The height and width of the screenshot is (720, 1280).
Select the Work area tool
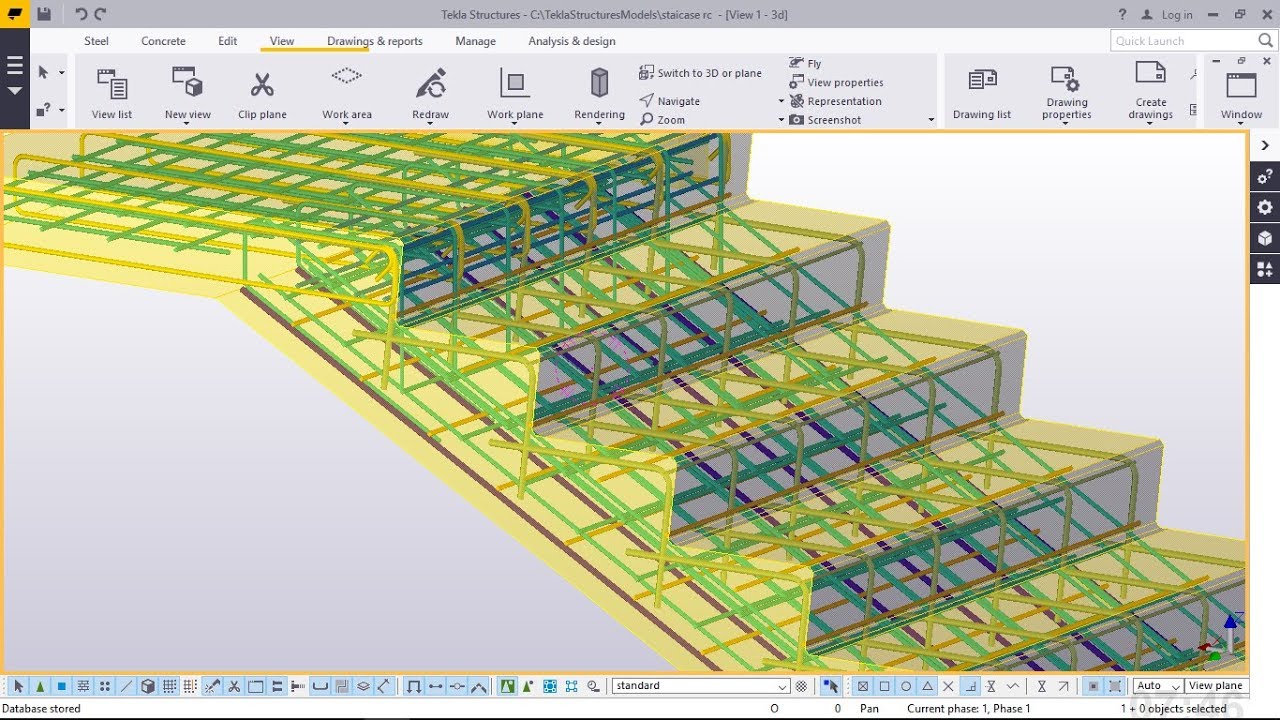(x=347, y=93)
